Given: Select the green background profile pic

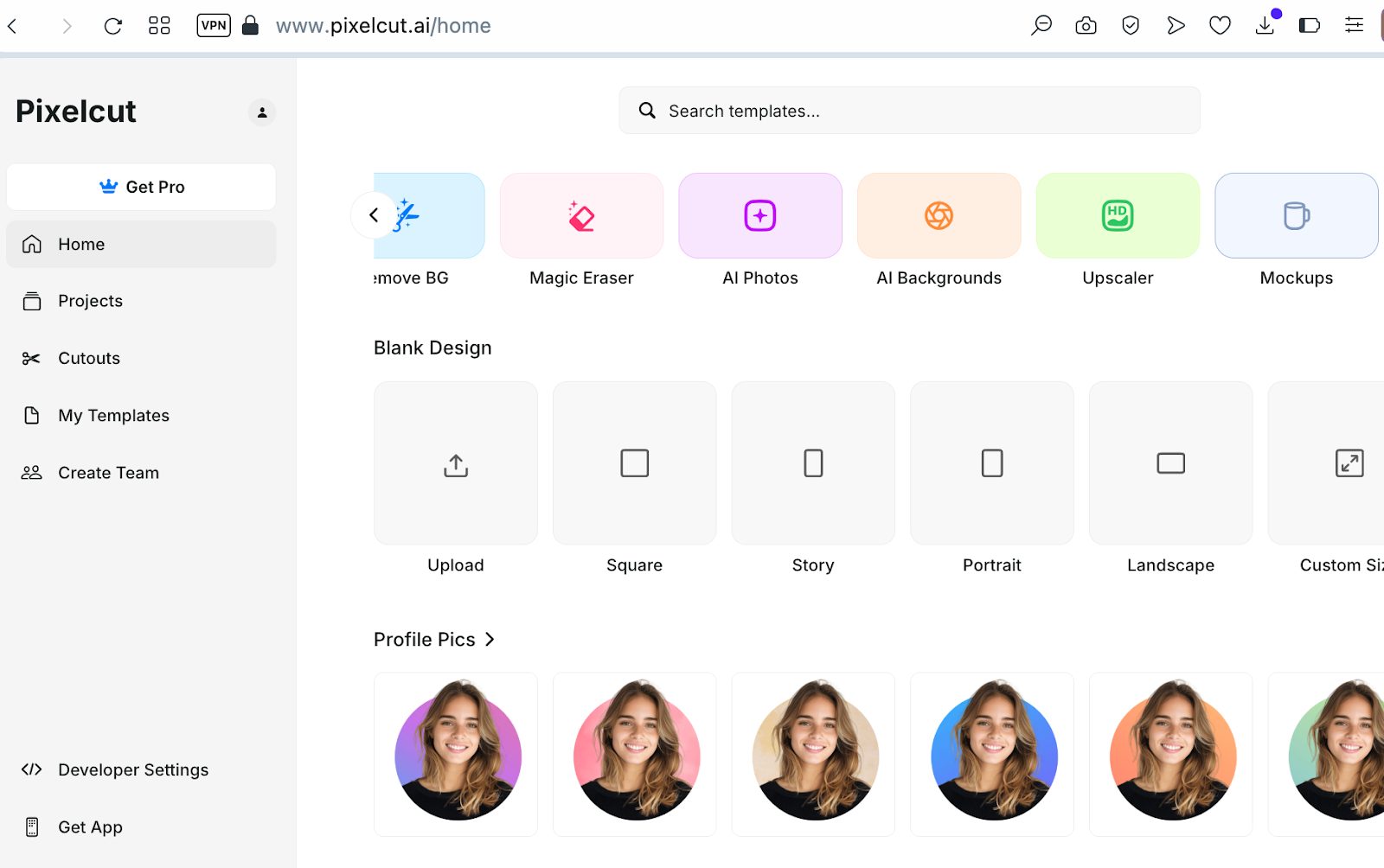Looking at the screenshot, I should [x=1326, y=755].
